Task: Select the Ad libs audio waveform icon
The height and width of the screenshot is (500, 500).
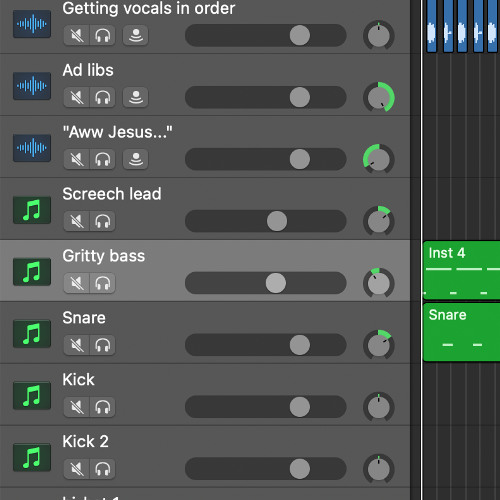Action: 32,86
